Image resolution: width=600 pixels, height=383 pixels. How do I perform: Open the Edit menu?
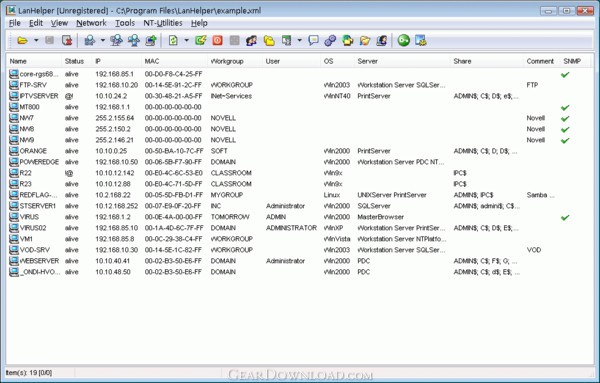coord(36,23)
